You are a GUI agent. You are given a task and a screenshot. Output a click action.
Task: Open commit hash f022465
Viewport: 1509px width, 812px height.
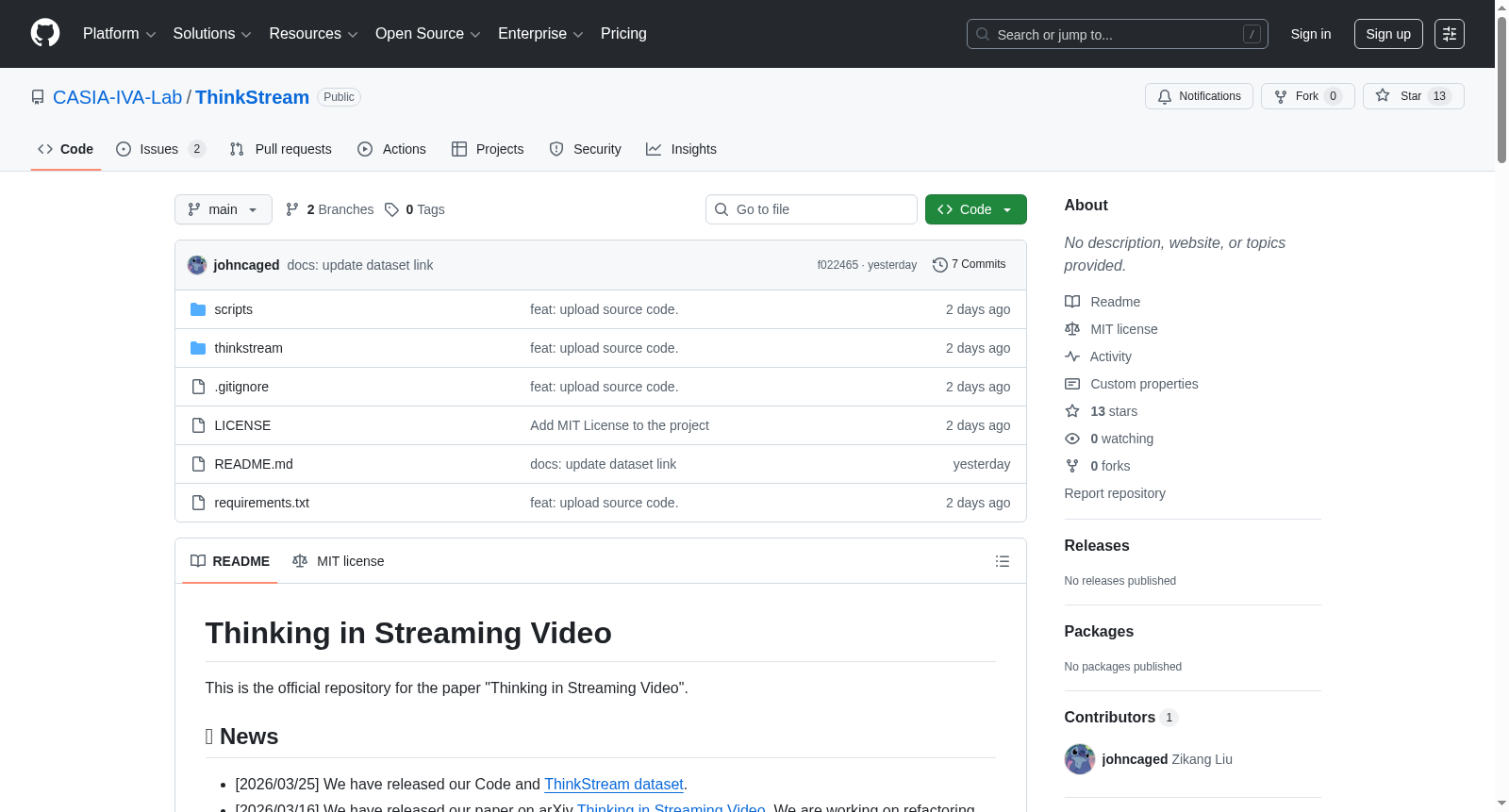point(837,265)
